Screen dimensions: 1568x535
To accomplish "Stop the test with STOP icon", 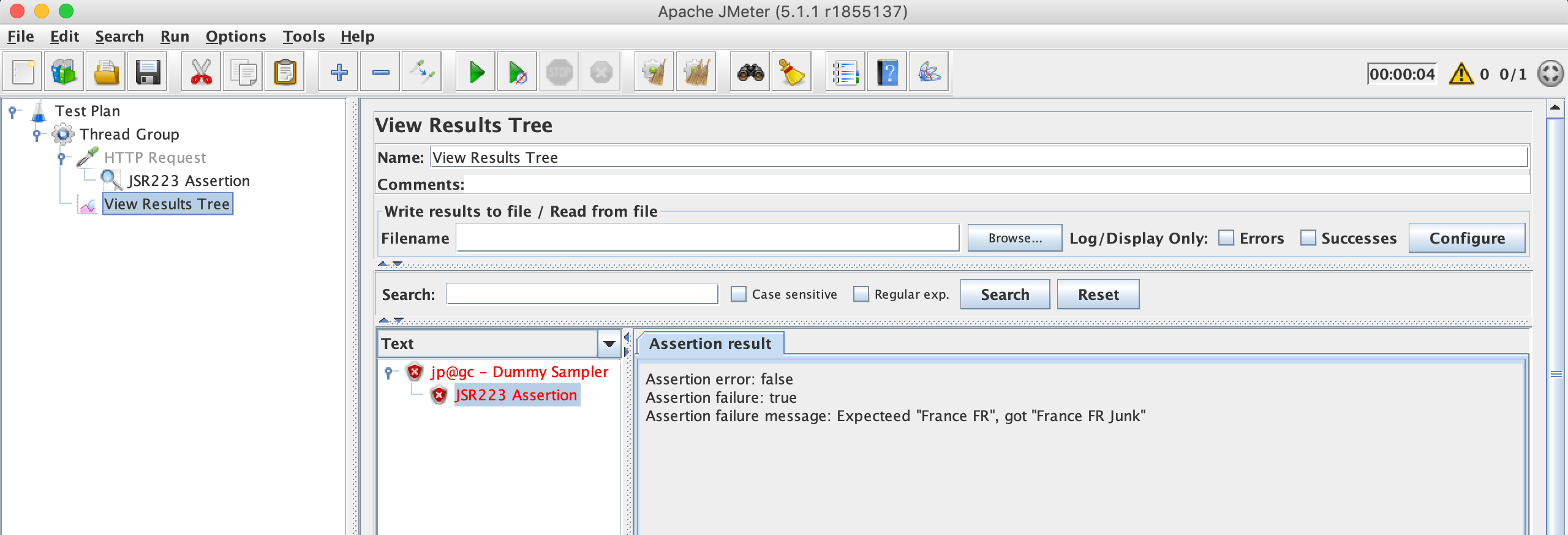I will [x=559, y=73].
